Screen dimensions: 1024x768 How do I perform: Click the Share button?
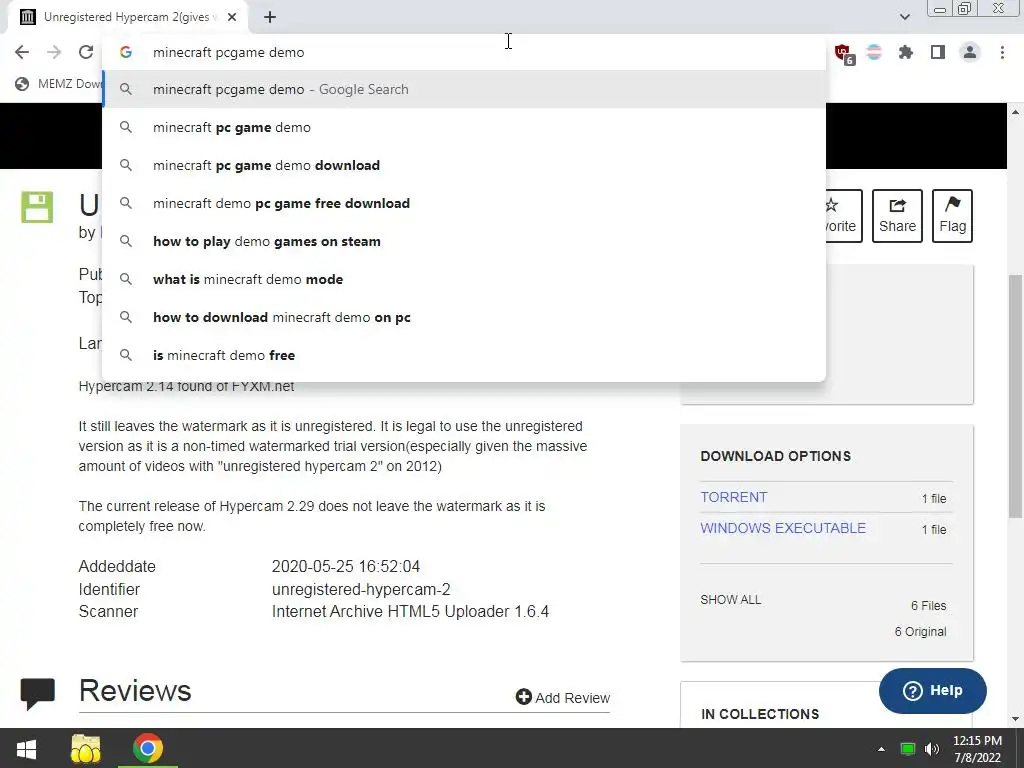coord(897,216)
